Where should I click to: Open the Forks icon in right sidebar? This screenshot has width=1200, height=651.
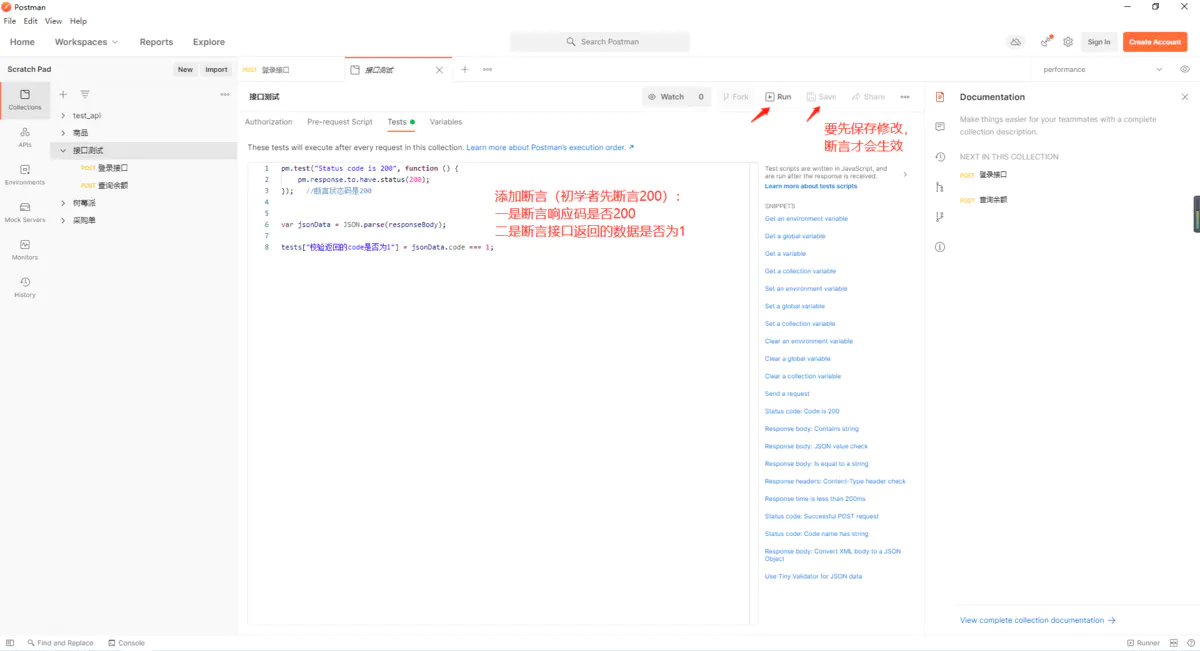940,187
